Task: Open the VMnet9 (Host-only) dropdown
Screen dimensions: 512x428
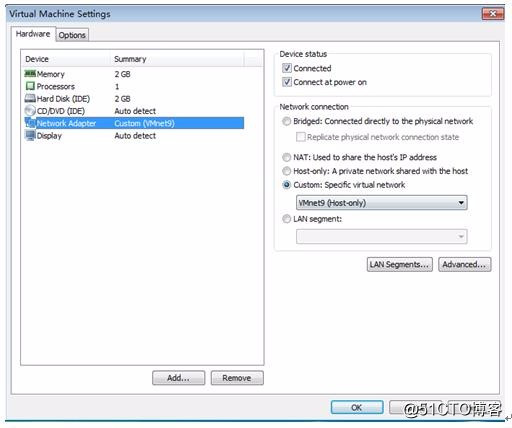Action: point(382,203)
